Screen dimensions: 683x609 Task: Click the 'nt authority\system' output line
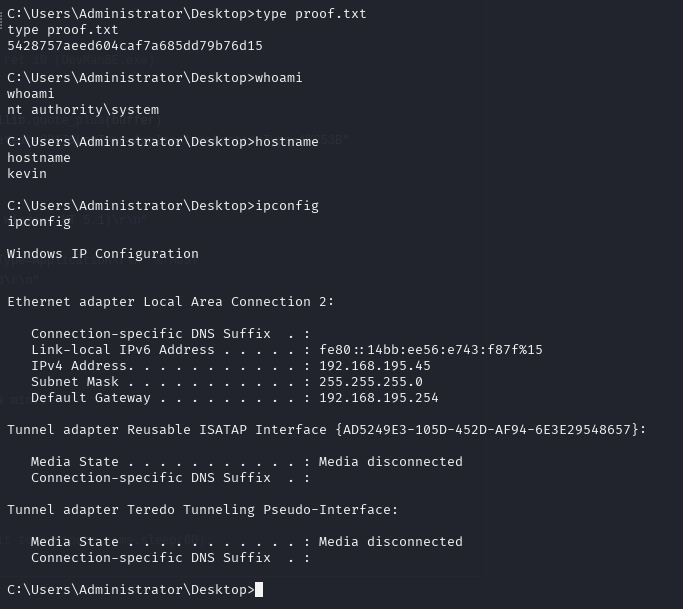(x=83, y=110)
